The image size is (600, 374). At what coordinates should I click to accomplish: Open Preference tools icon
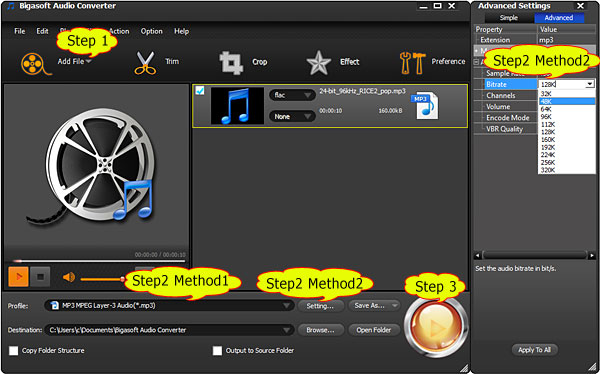412,63
